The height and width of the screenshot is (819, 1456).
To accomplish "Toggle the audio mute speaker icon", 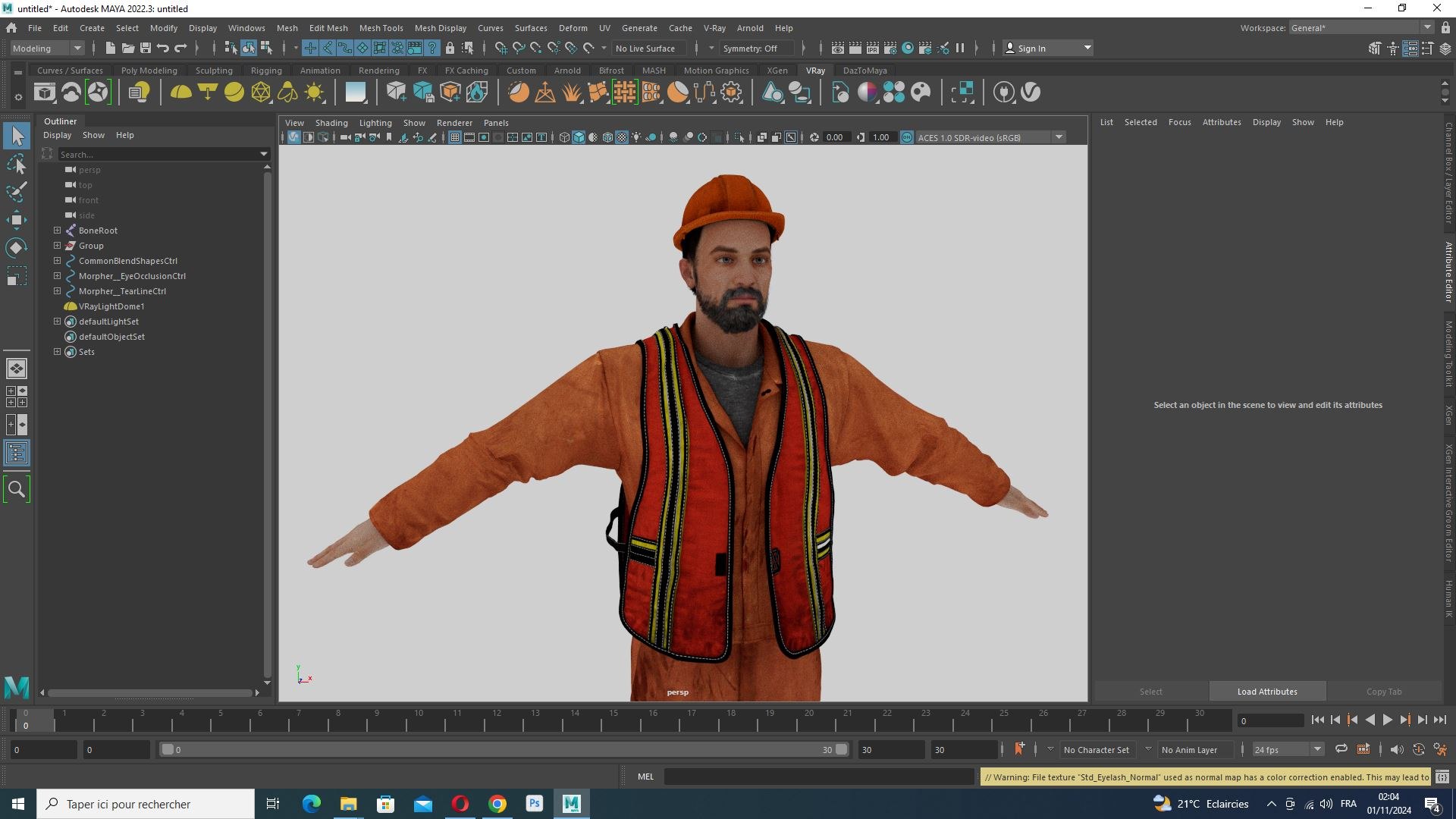I will tap(1396, 749).
